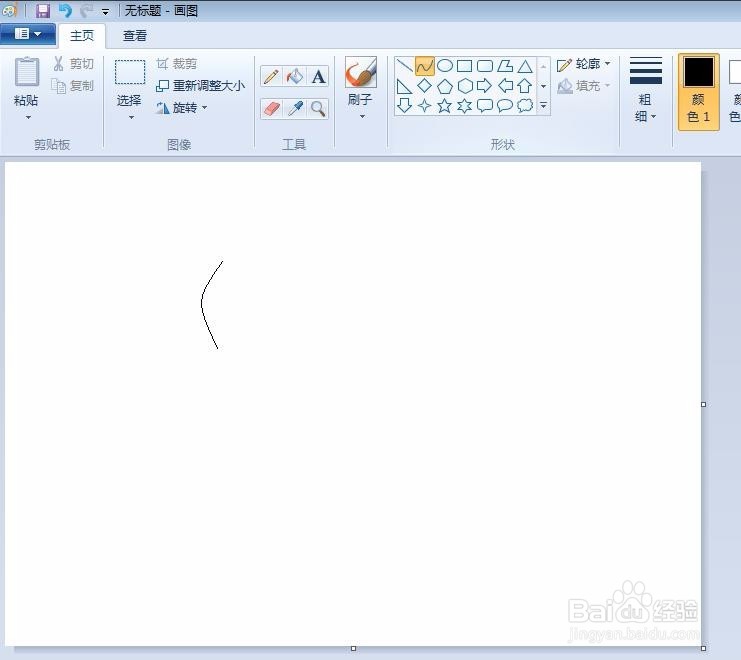The image size is (741, 660).
Task: Click the Crop (裁剪) button
Action: [x=176, y=63]
